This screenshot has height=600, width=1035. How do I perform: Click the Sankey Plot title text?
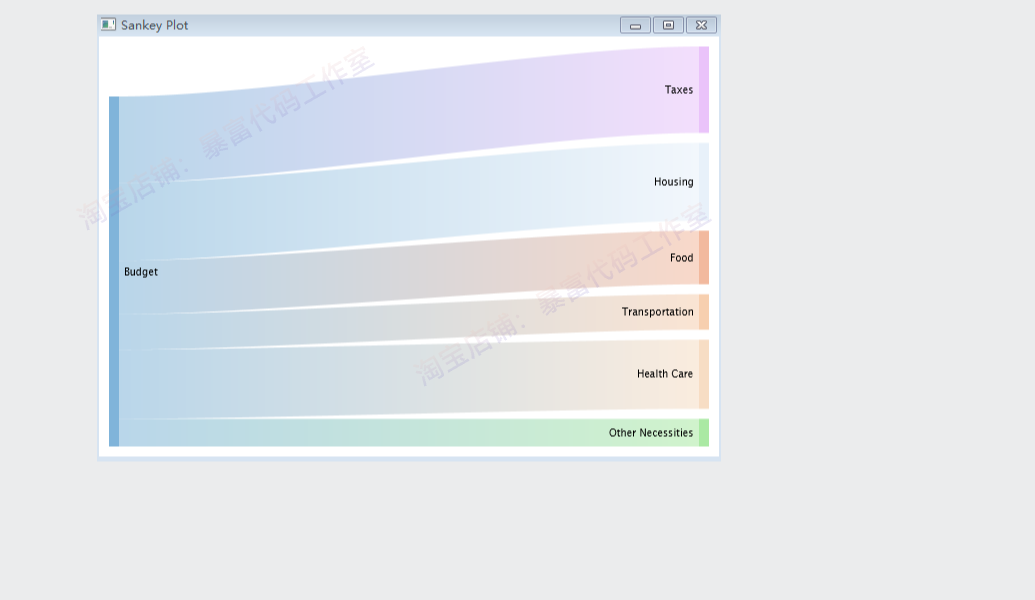154,25
